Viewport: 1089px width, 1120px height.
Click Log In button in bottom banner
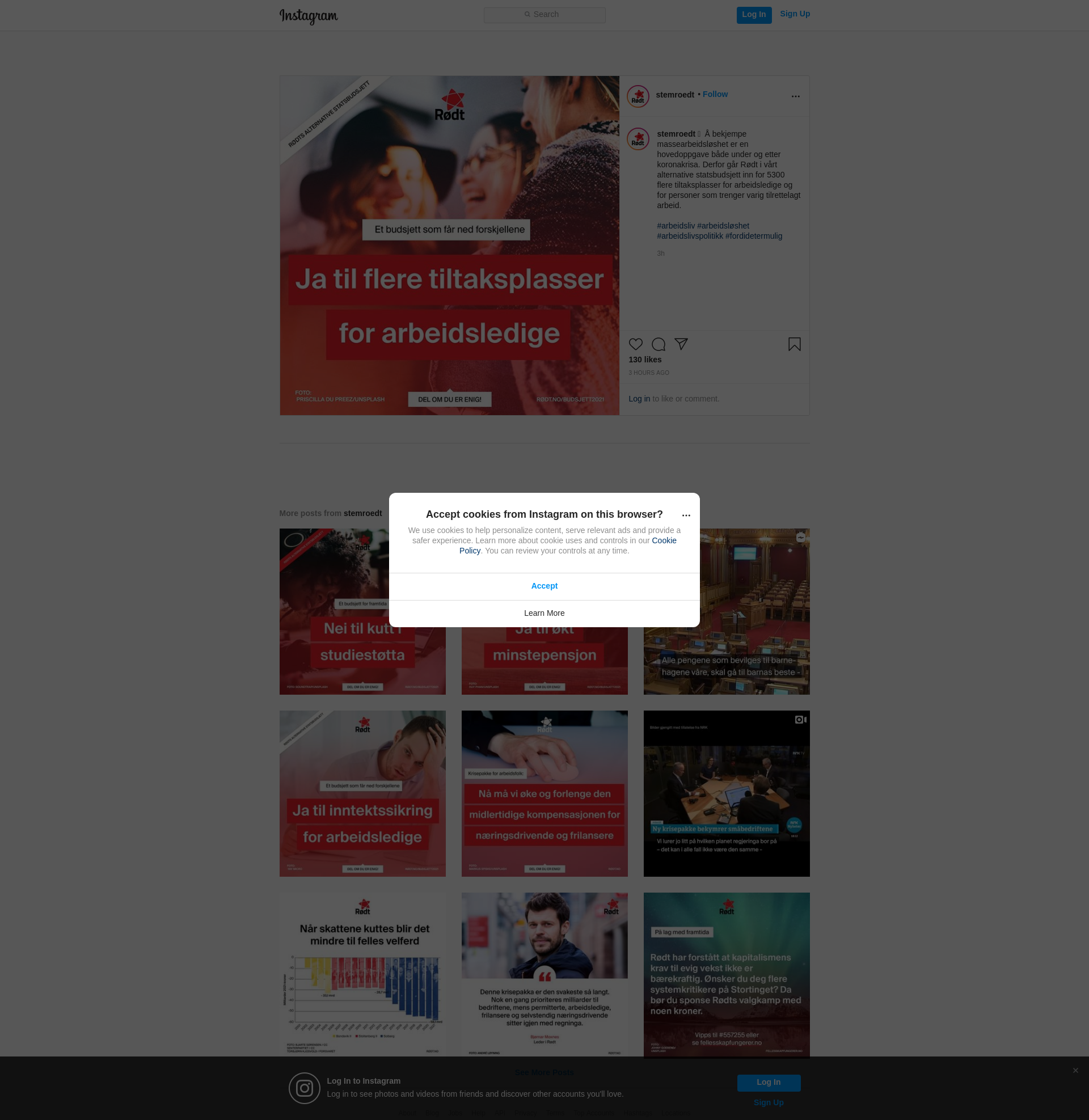coord(768,1082)
